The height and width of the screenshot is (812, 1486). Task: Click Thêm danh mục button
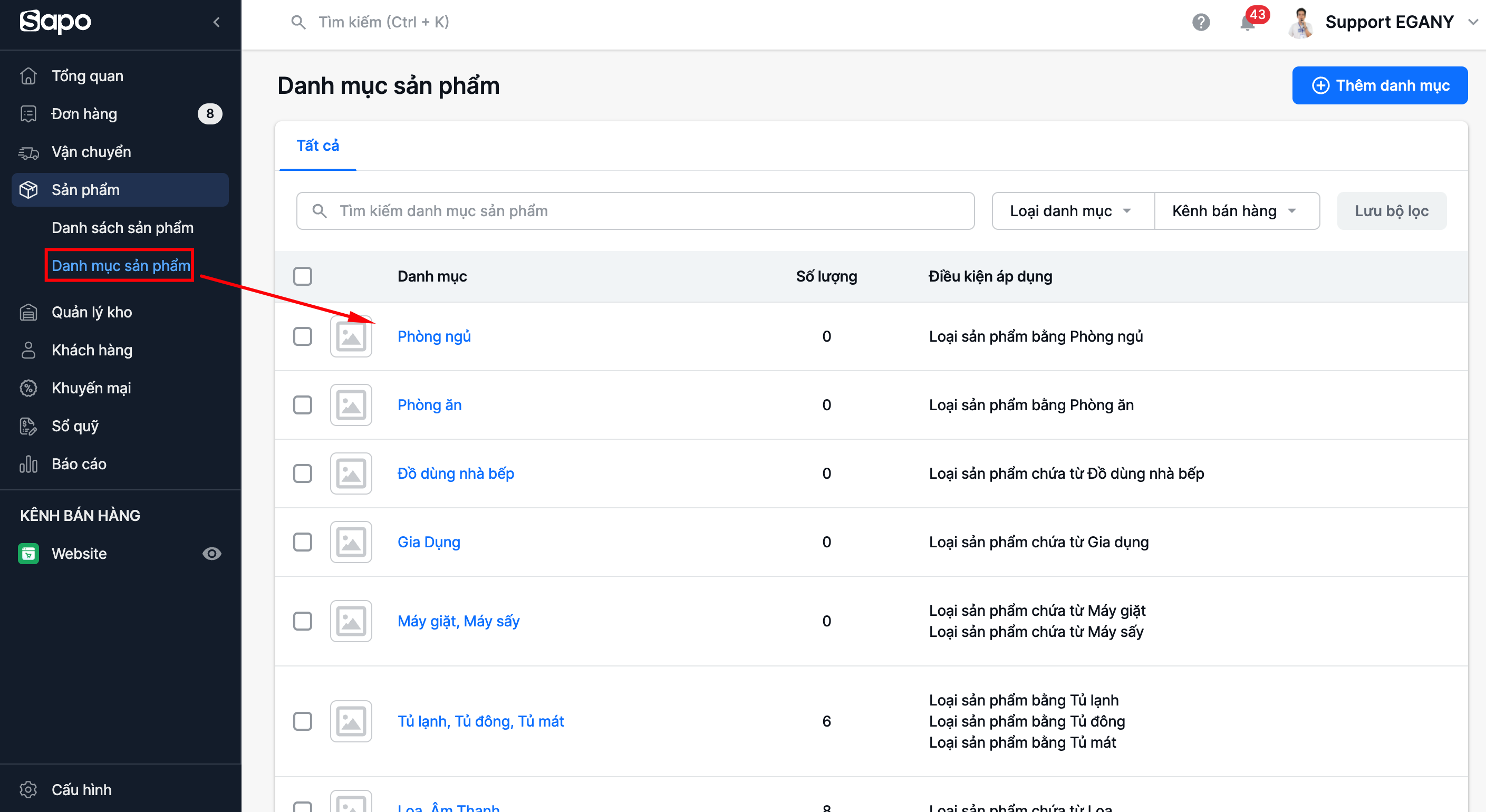click(1379, 85)
